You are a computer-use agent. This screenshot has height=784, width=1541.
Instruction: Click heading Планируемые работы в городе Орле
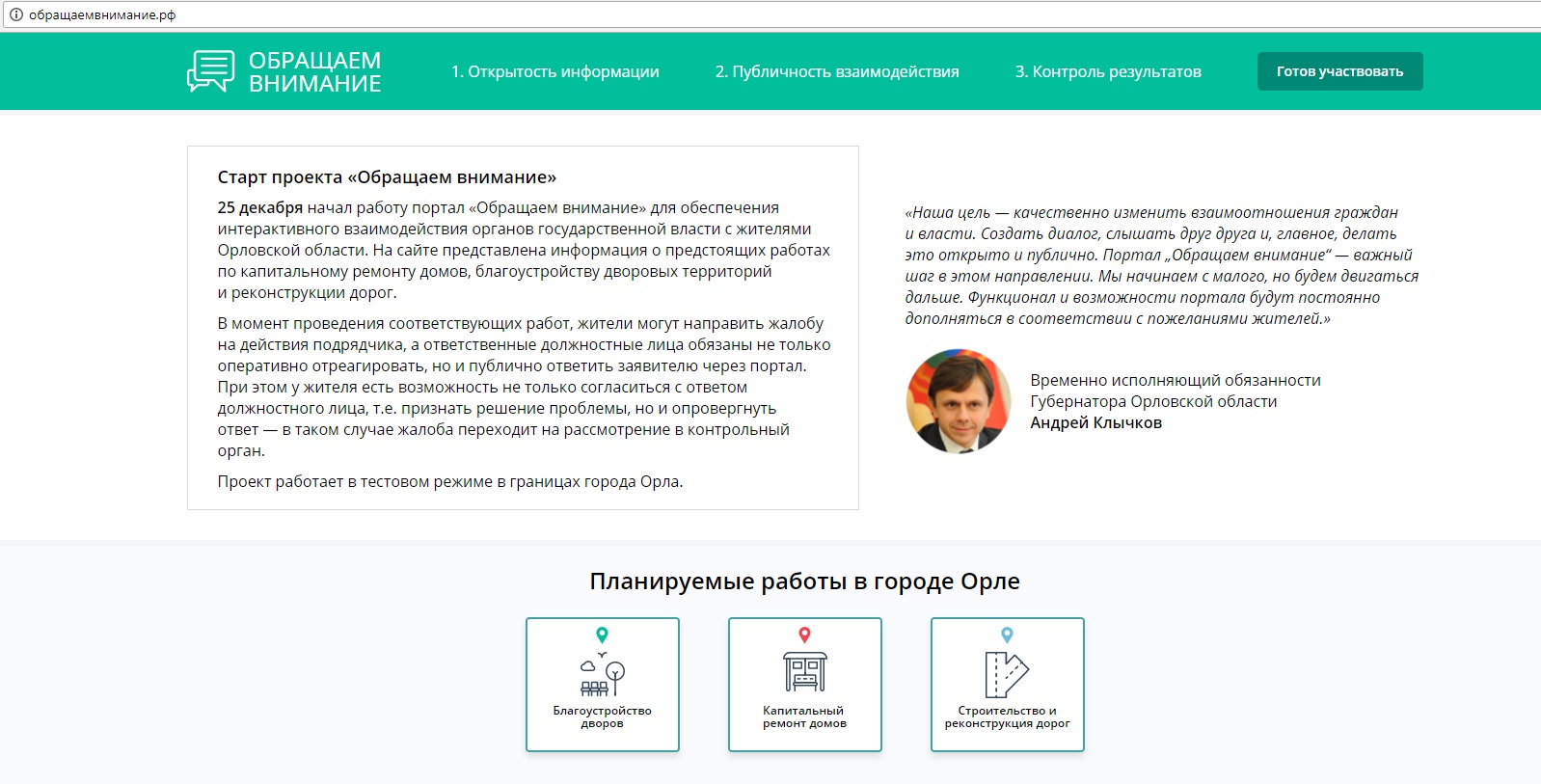click(x=804, y=581)
